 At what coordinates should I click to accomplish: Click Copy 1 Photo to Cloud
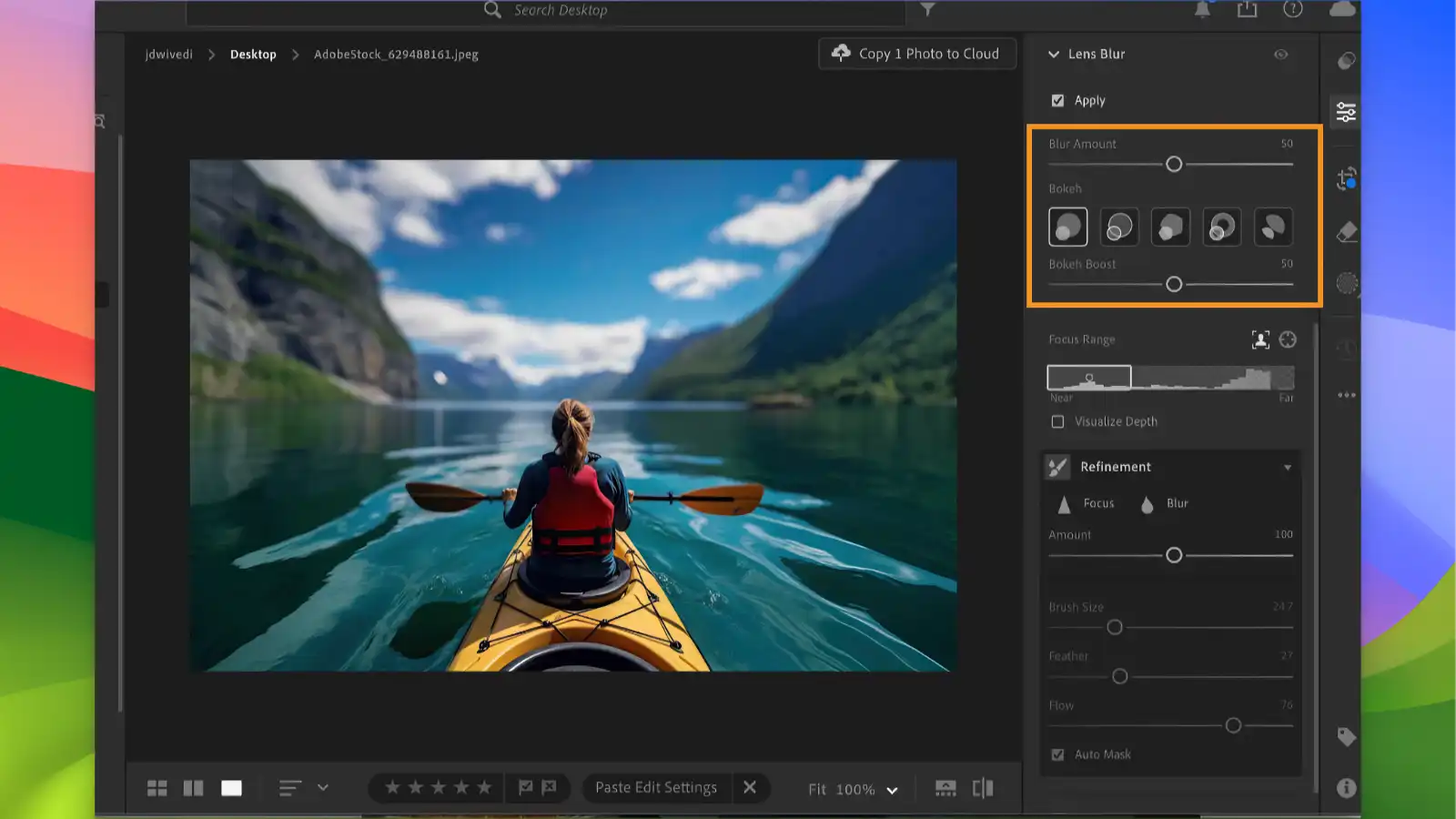click(x=916, y=53)
